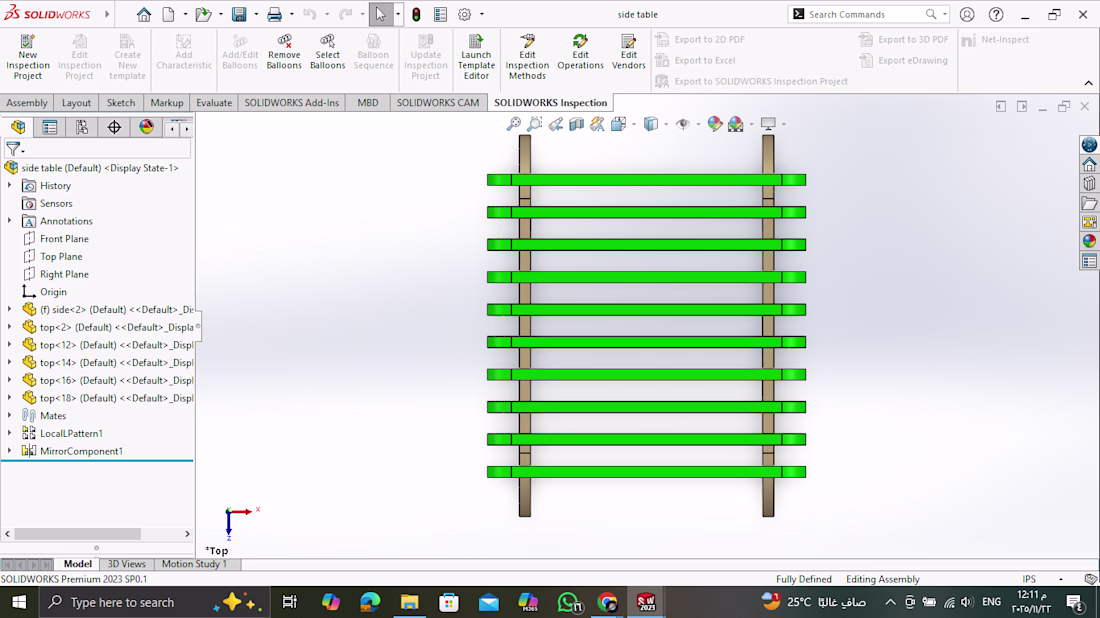Click the Windows Start button

[x=19, y=602]
